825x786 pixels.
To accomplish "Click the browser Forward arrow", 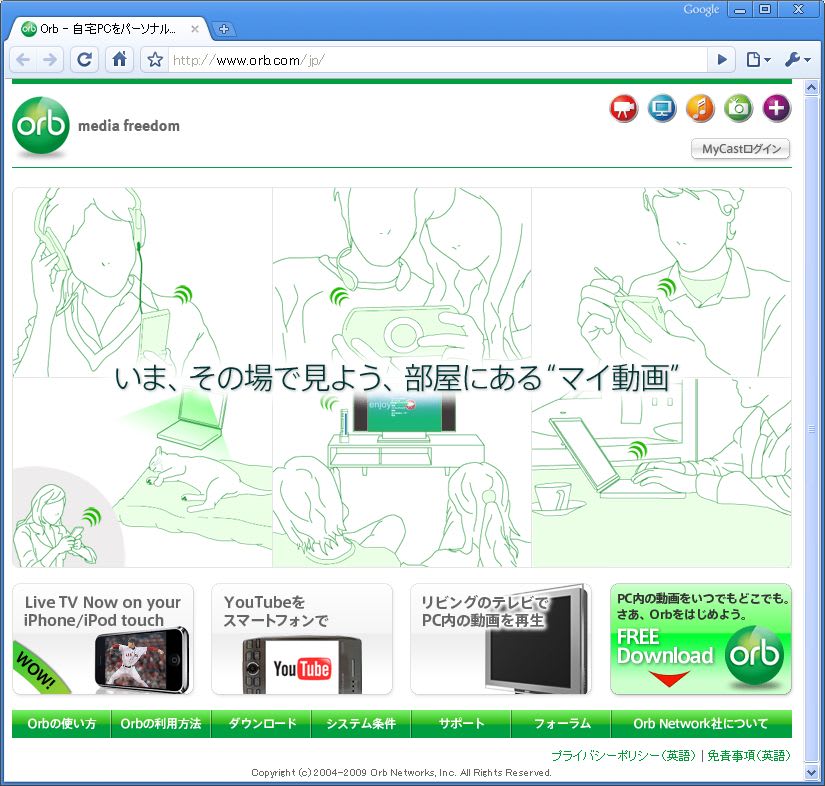I will pos(50,59).
